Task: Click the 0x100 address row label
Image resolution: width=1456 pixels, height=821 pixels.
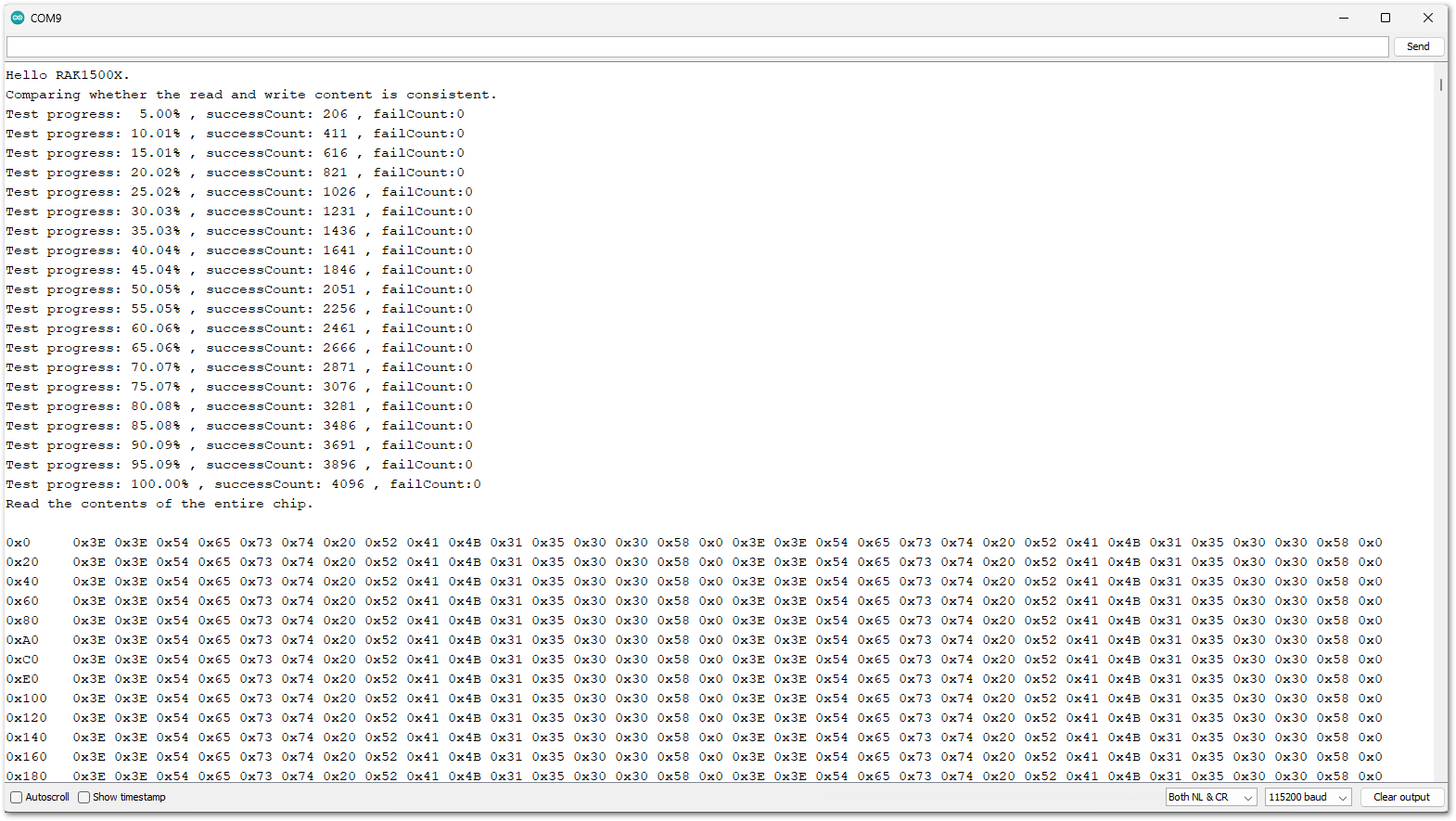Action: pyautogui.click(x=26, y=699)
